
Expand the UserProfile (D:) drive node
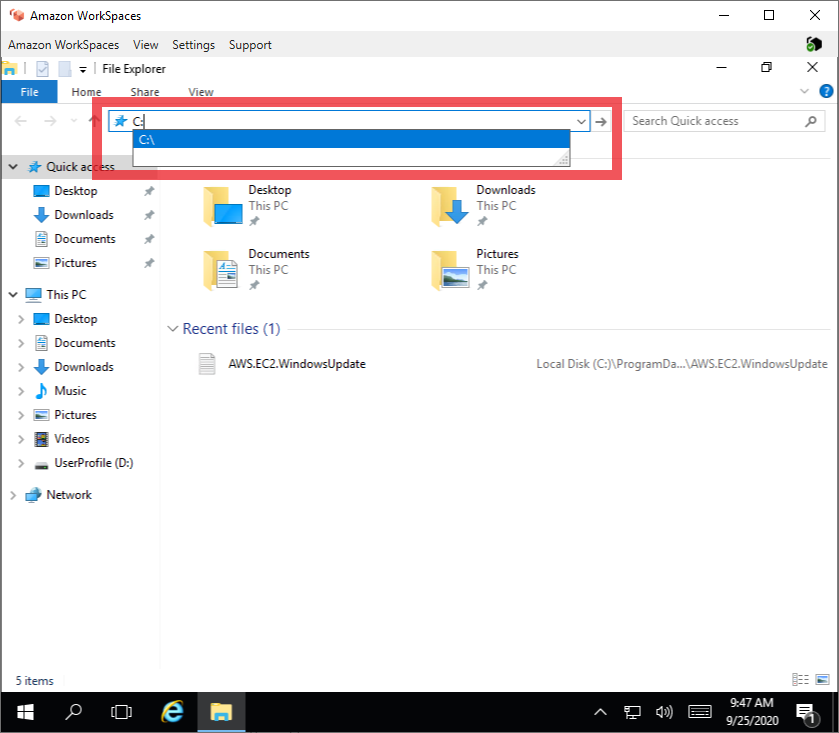pos(21,463)
